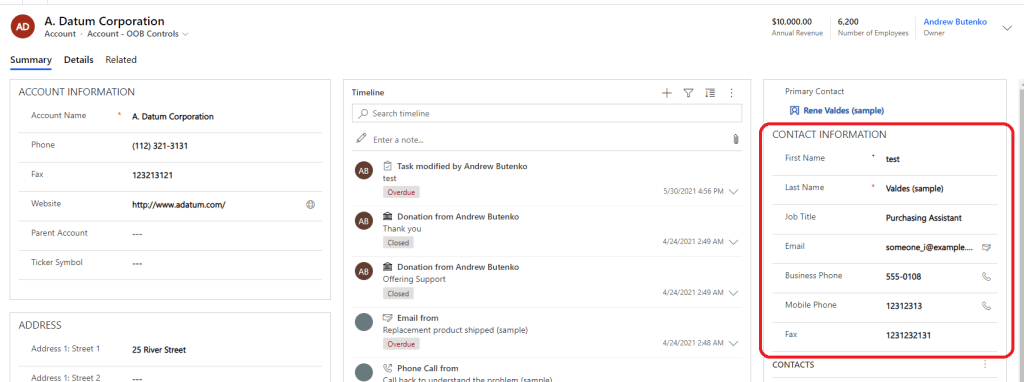The width and height of the screenshot is (1024, 382).
Task: Click donation building icon on Thank you entry
Action: point(388,216)
